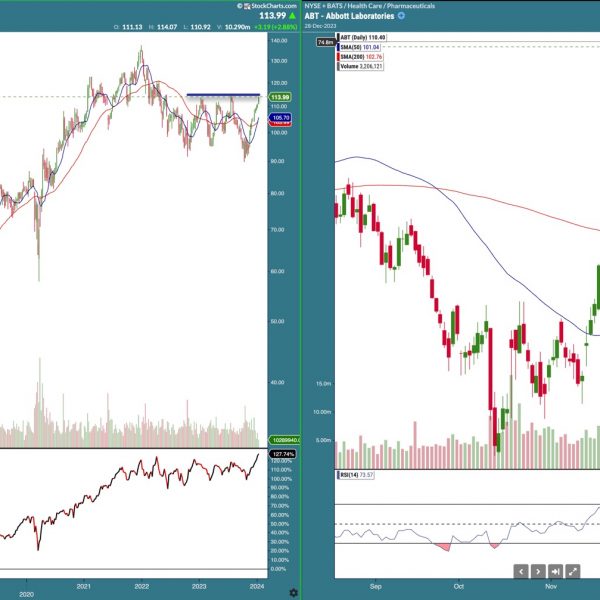Viewport: 600px width, 600px height.
Task: Click the 2020 label on time axis
Action: coord(26,594)
